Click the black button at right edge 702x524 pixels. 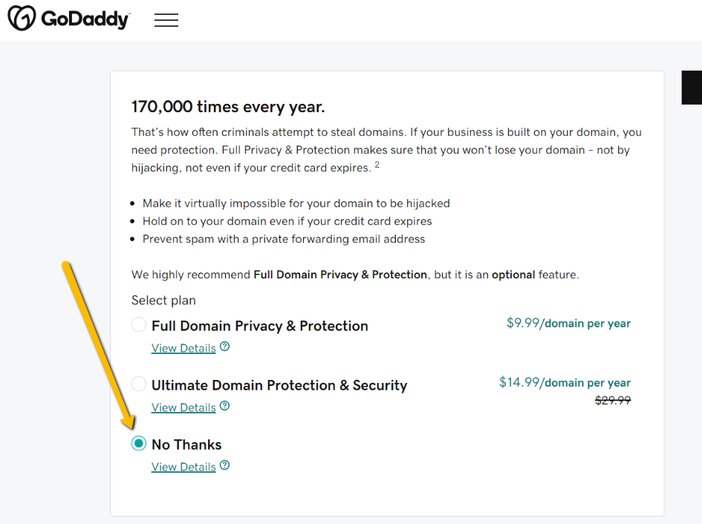coord(692,87)
